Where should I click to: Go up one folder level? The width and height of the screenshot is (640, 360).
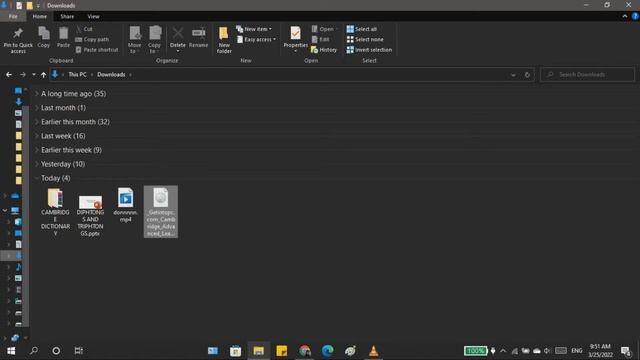tap(43, 75)
